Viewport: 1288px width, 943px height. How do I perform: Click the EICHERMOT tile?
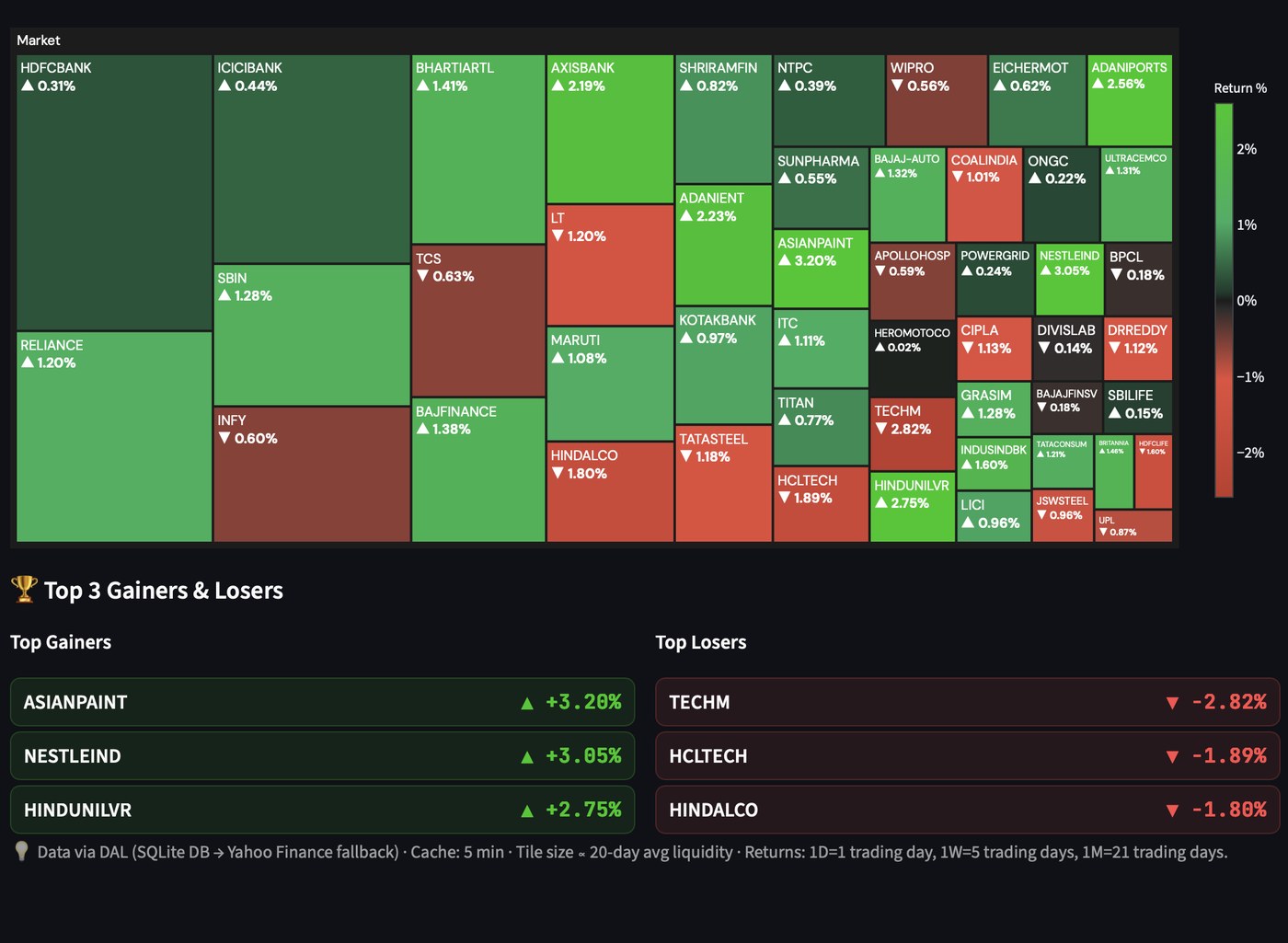point(1037,100)
